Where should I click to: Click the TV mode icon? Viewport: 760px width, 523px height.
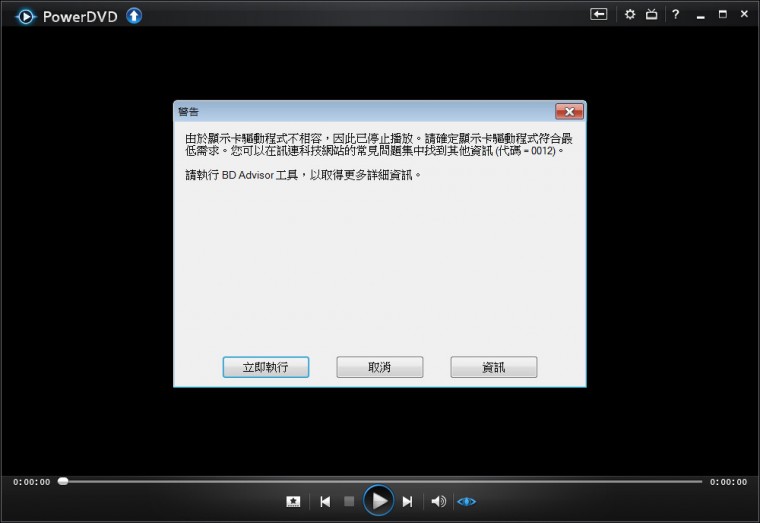coord(652,15)
